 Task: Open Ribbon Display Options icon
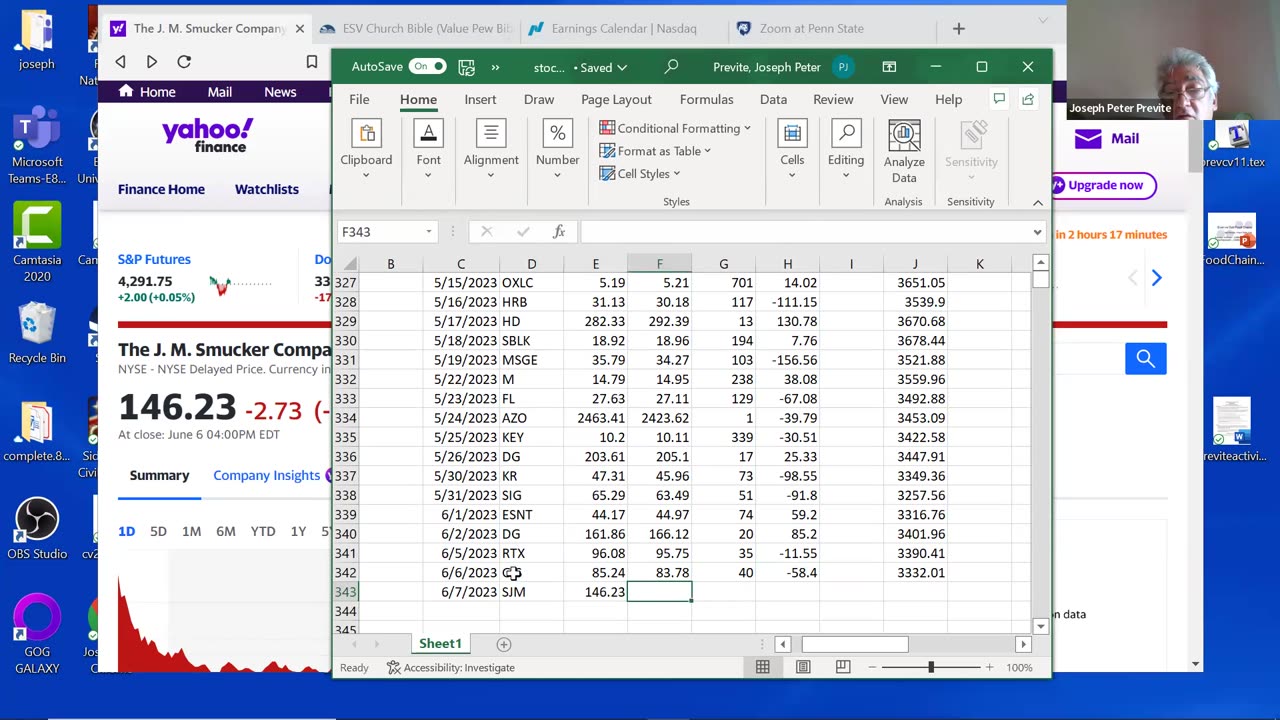(889, 67)
